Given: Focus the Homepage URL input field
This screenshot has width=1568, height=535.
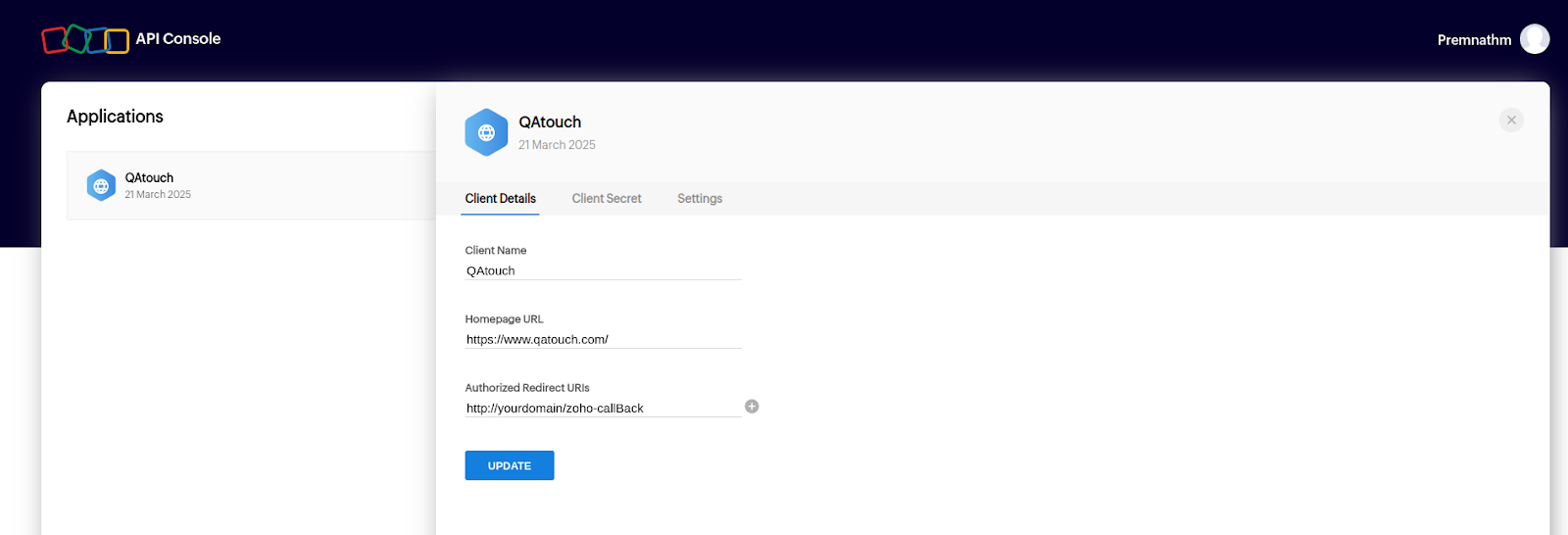Looking at the screenshot, I should click(x=603, y=339).
